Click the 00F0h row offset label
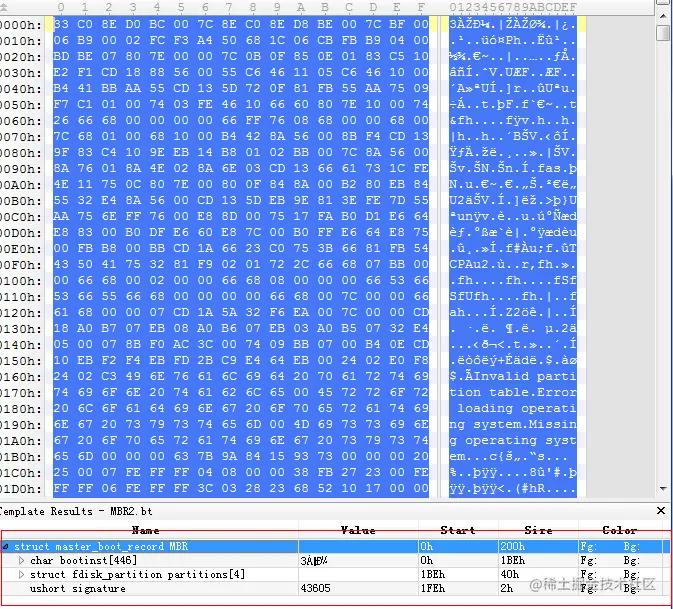 click(x=21, y=265)
